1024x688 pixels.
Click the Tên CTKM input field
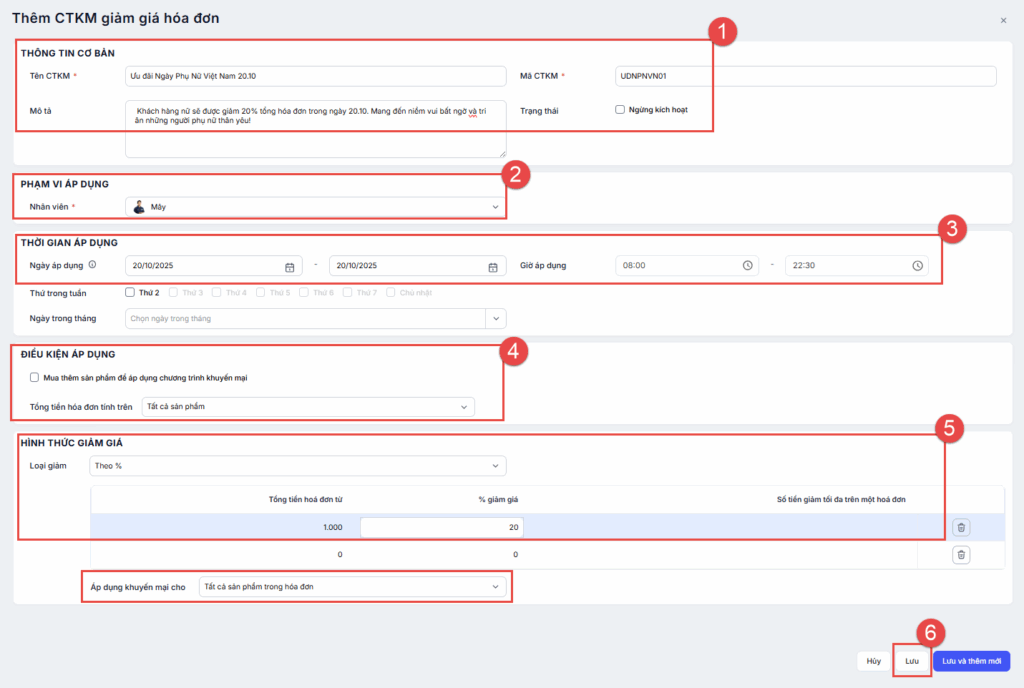click(316, 76)
